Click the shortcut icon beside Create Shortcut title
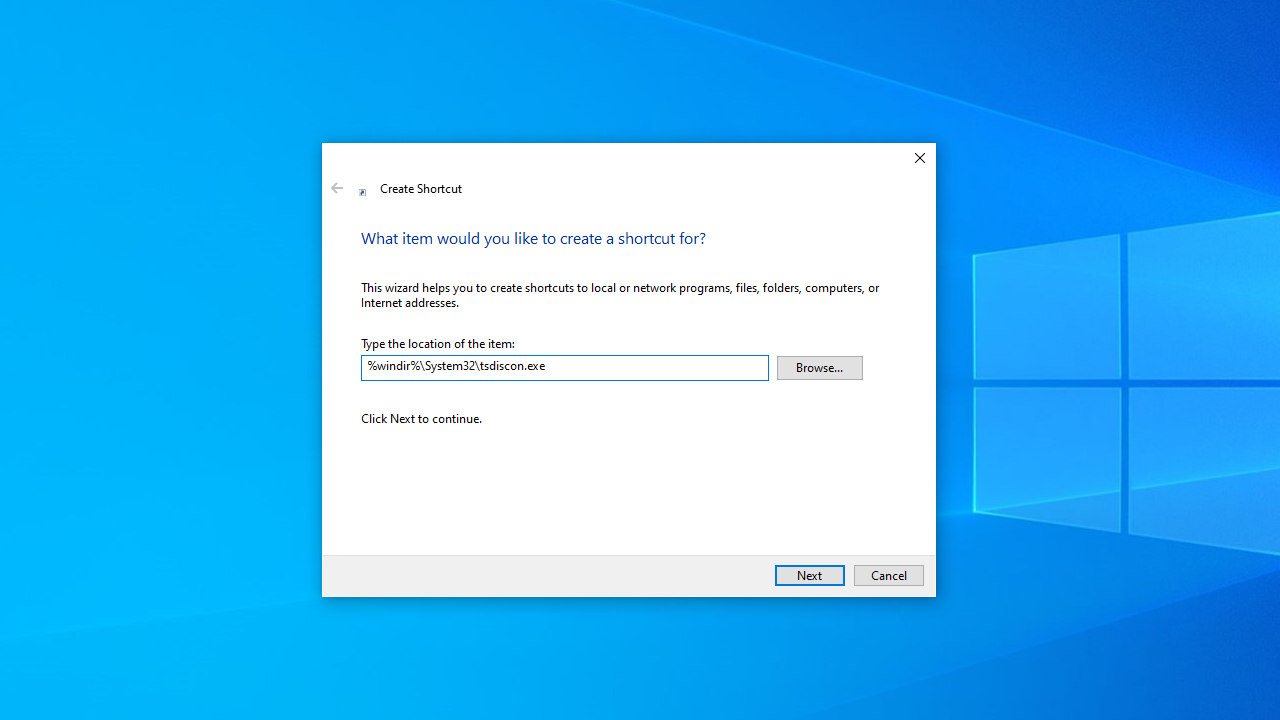The width and height of the screenshot is (1280, 720). 363,190
